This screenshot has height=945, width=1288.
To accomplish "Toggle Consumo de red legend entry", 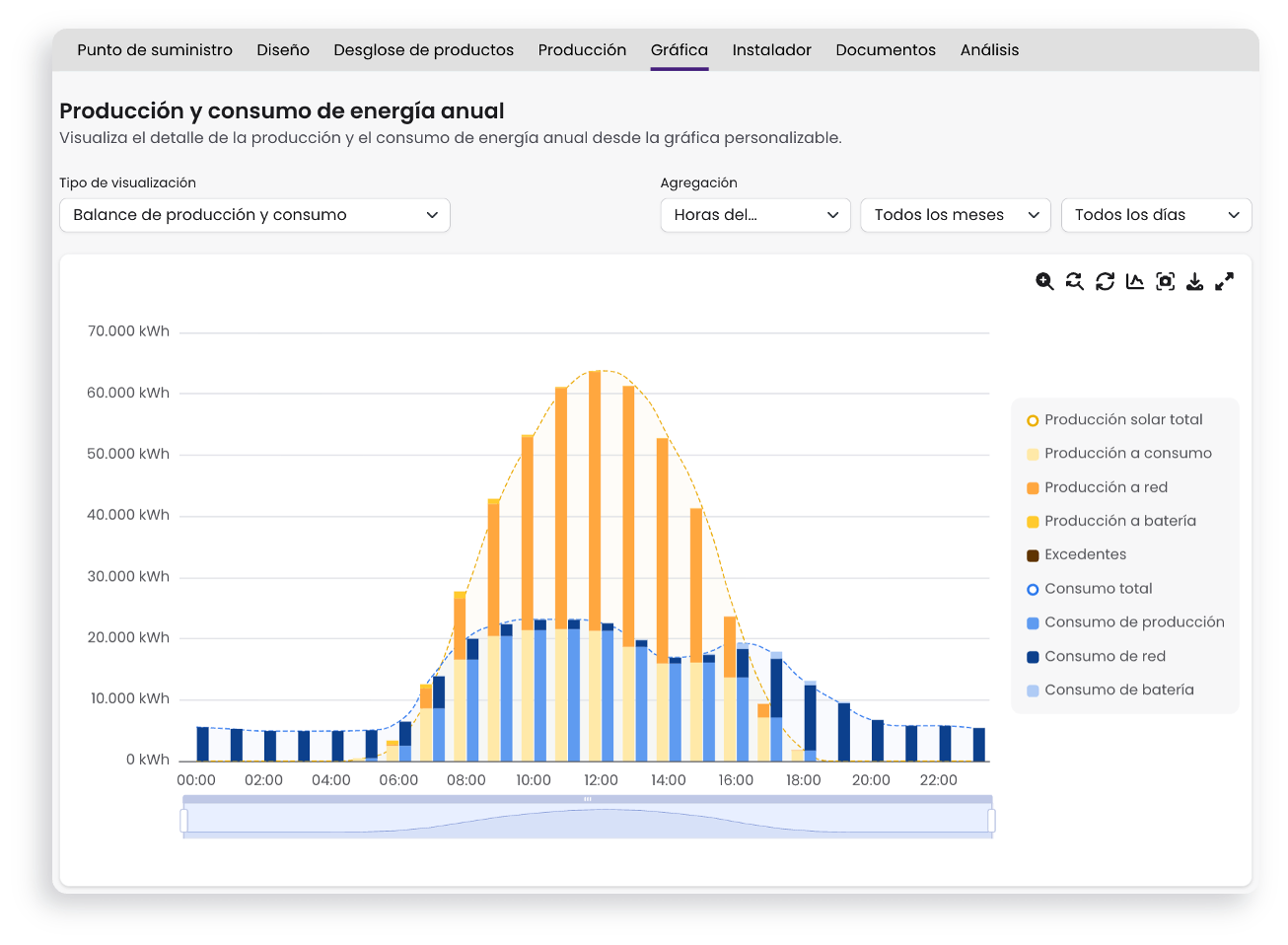I will 1096,656.
